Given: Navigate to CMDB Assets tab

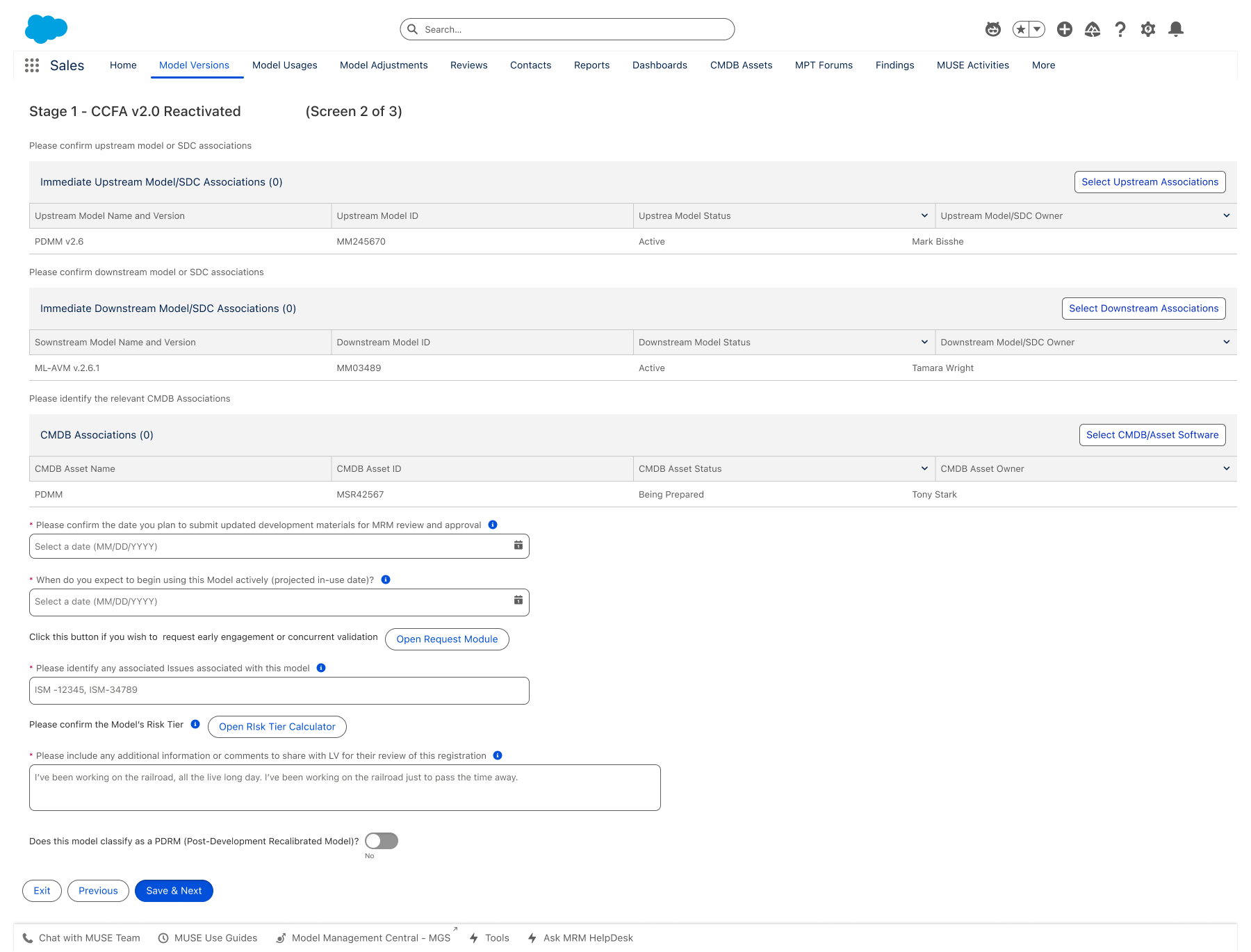Looking at the screenshot, I should tap(741, 65).
